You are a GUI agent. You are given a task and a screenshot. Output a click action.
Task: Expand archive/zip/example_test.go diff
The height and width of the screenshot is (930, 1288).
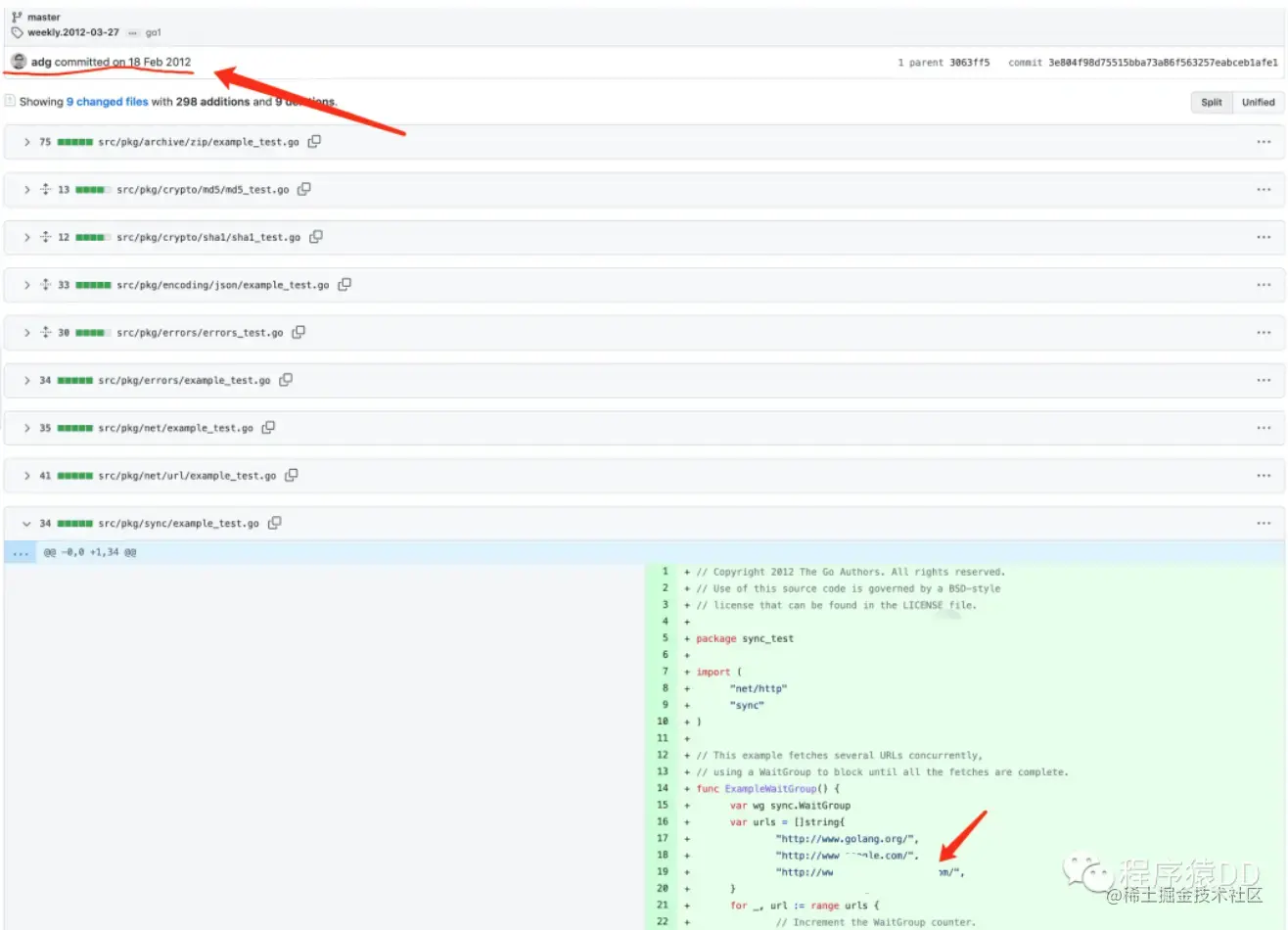click(26, 142)
